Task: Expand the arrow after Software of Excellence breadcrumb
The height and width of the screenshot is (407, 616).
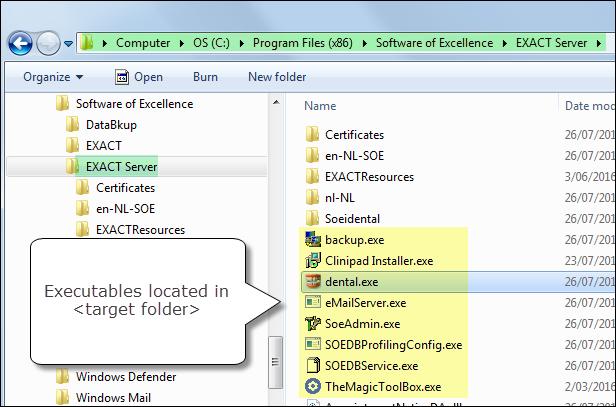Action: tap(504, 43)
